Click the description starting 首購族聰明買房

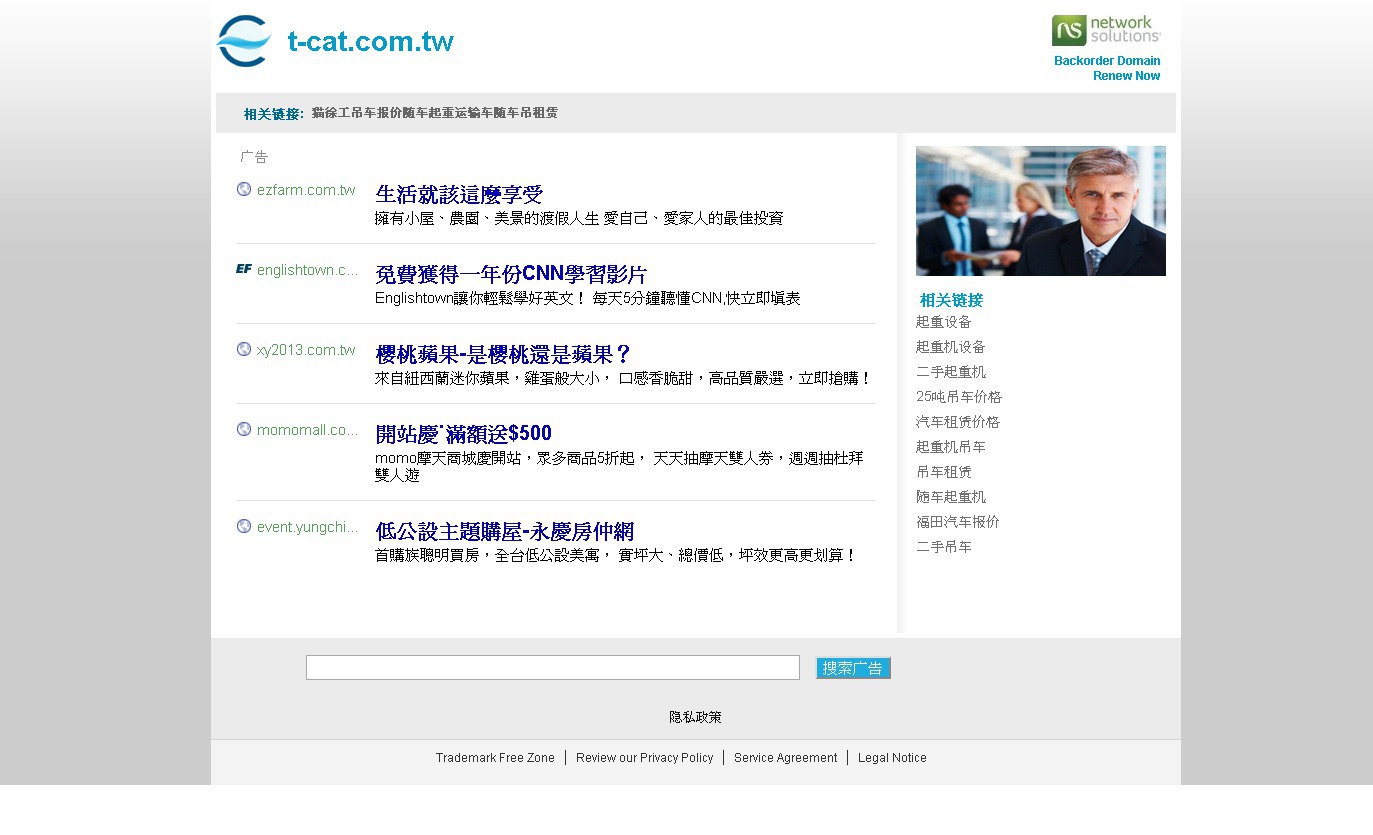pos(616,555)
